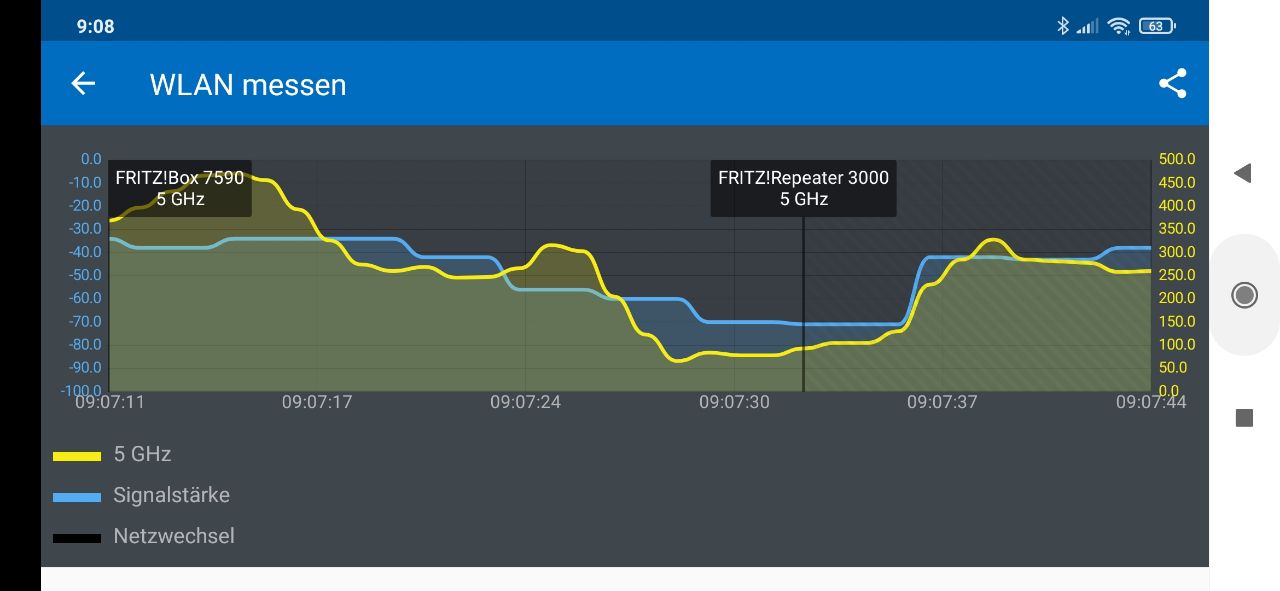Click the yellow 5 GHz legend swatch
This screenshot has height=591, width=1280.
[77, 456]
